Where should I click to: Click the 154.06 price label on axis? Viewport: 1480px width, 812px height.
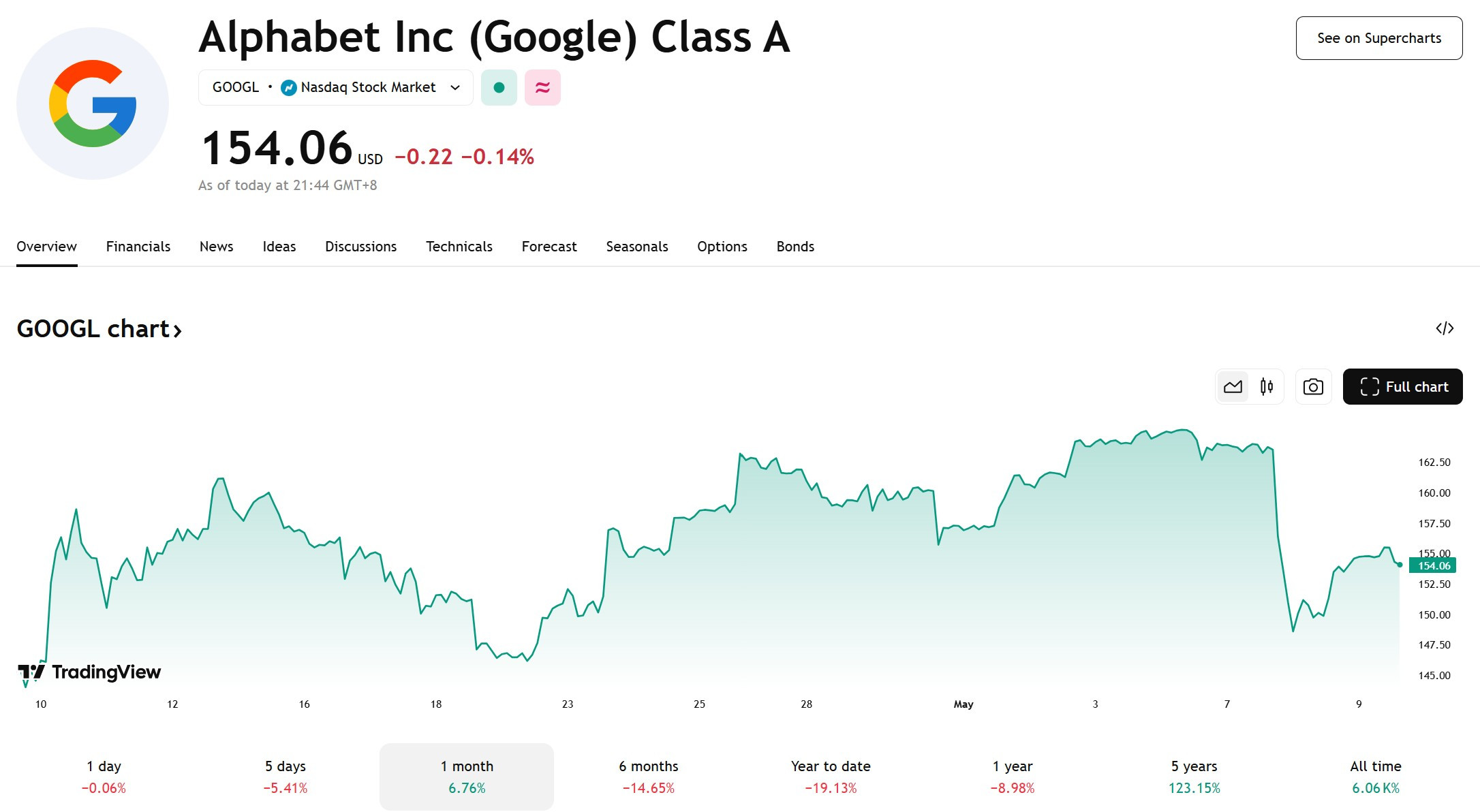(x=1432, y=565)
